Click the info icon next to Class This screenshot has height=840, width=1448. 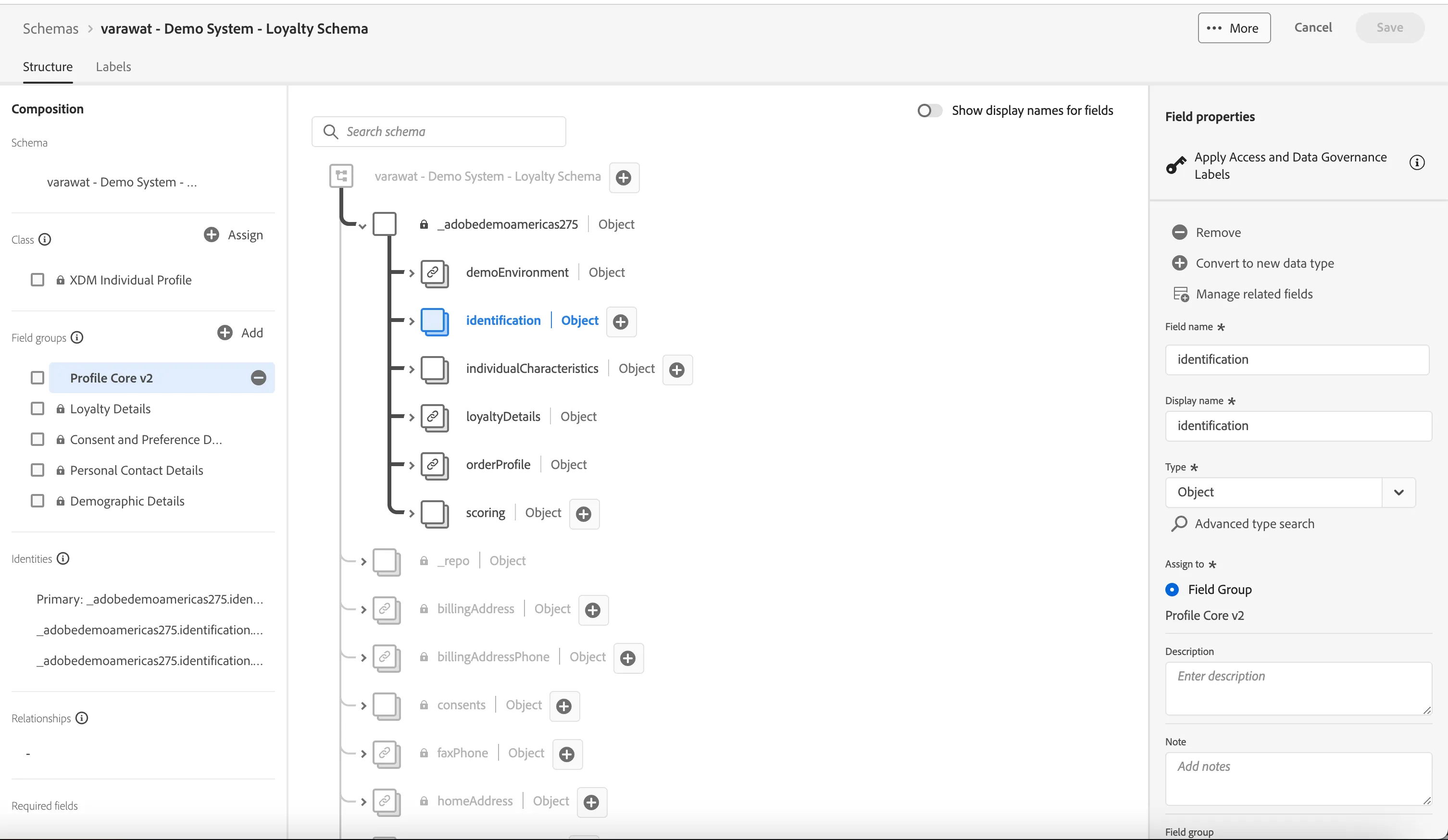tap(45, 240)
